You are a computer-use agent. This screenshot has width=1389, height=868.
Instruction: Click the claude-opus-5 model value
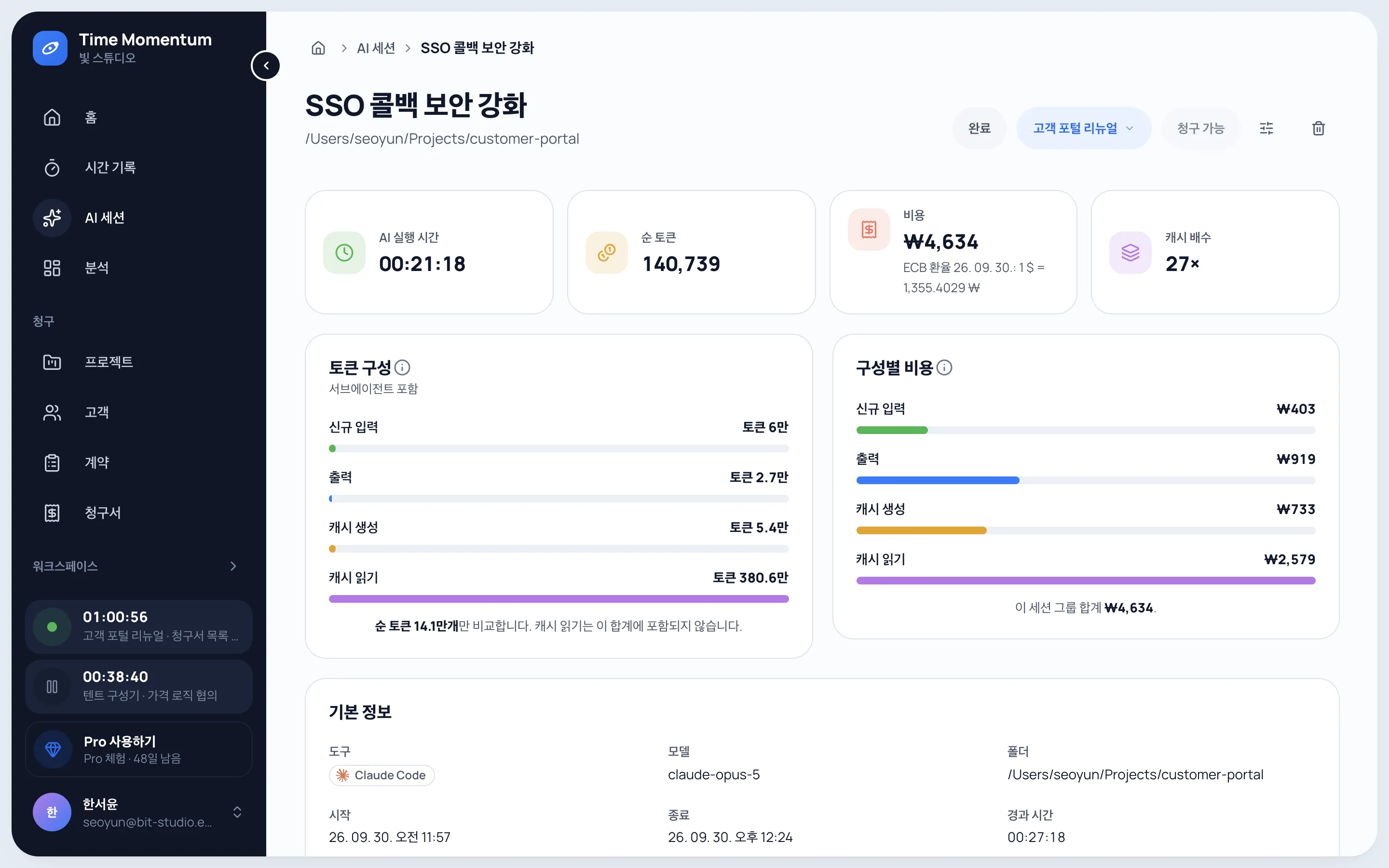(713, 774)
